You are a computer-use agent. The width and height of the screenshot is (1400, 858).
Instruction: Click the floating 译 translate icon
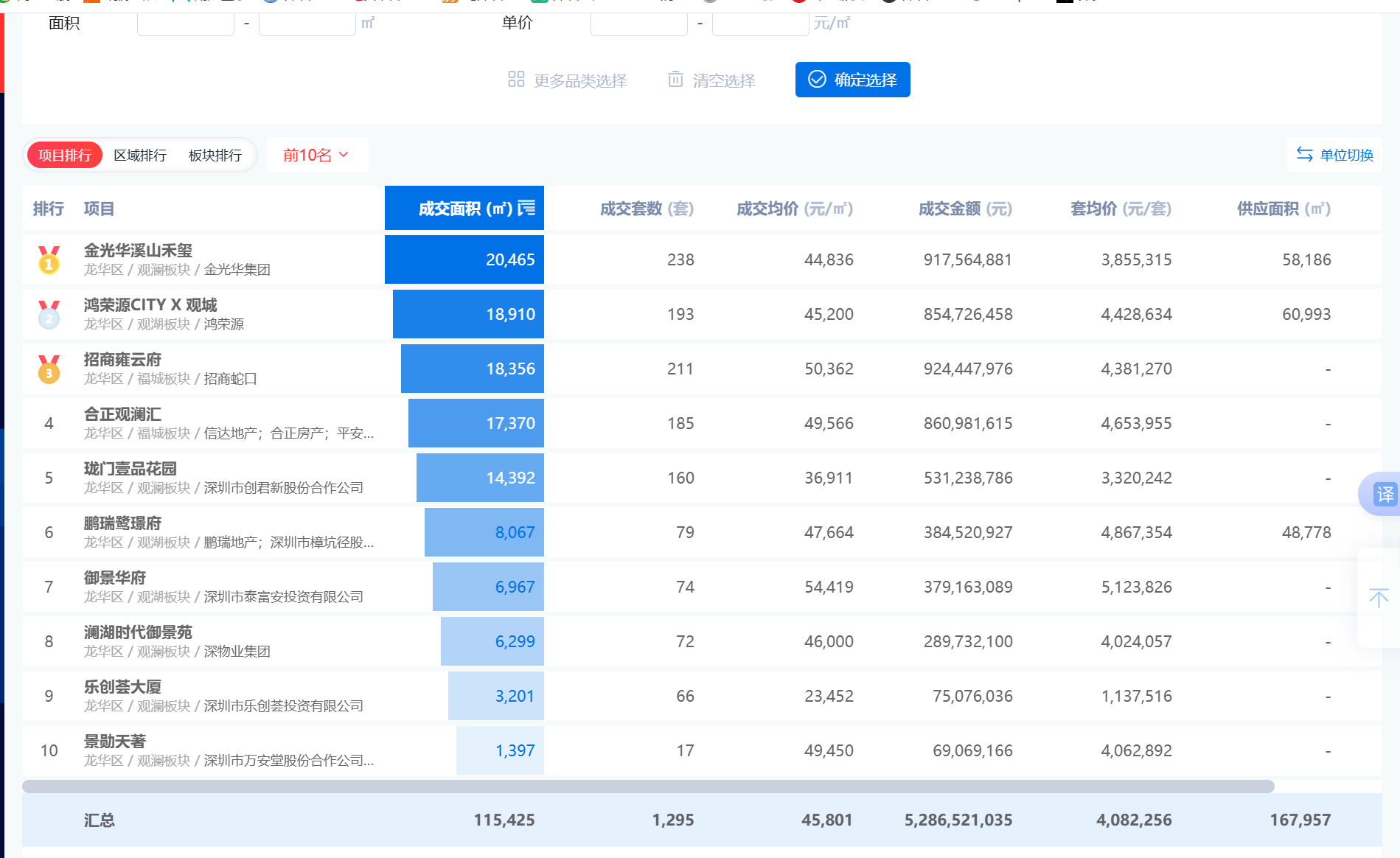pyautogui.click(x=1386, y=494)
